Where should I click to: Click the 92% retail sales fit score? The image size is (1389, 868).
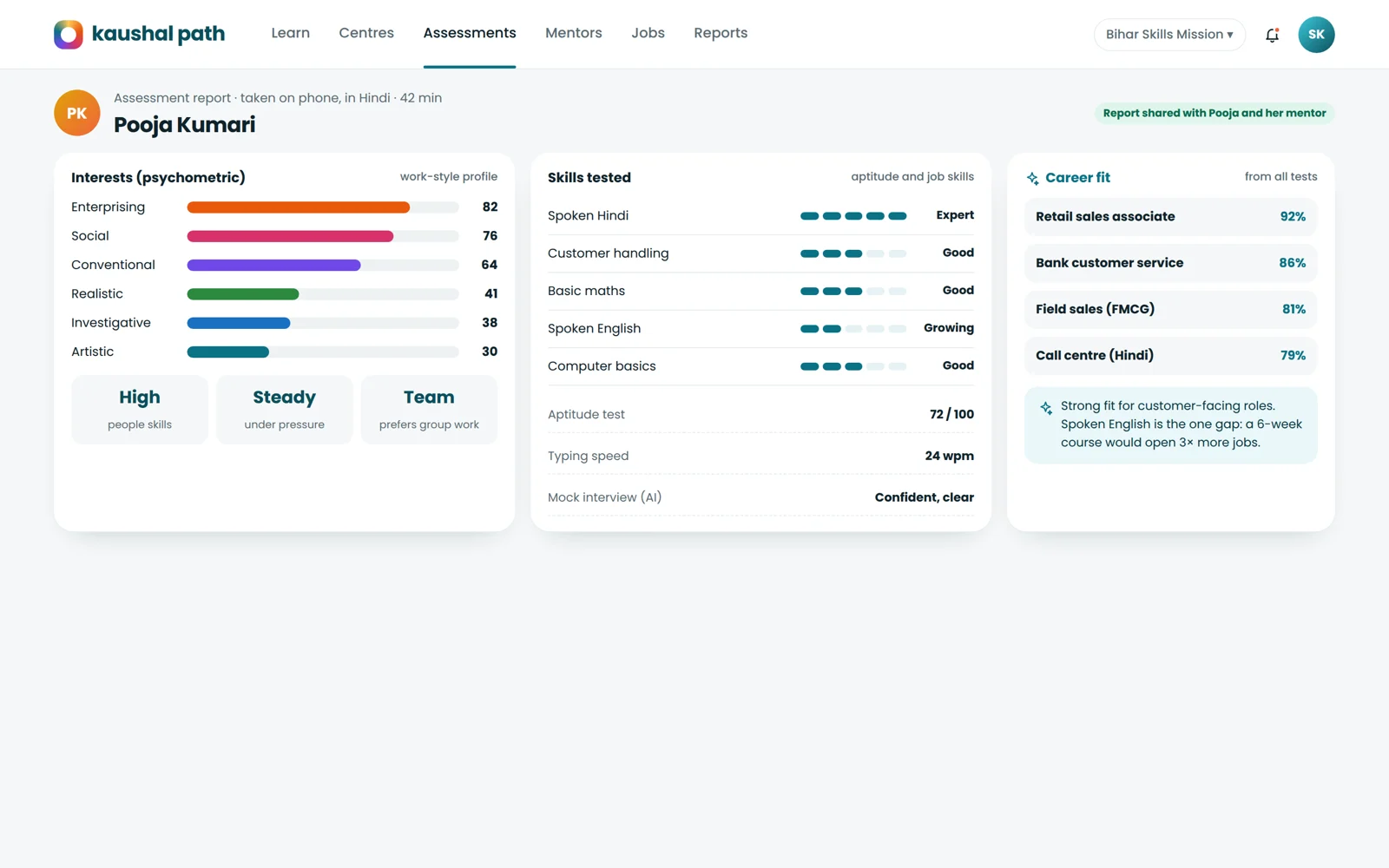point(1293,217)
